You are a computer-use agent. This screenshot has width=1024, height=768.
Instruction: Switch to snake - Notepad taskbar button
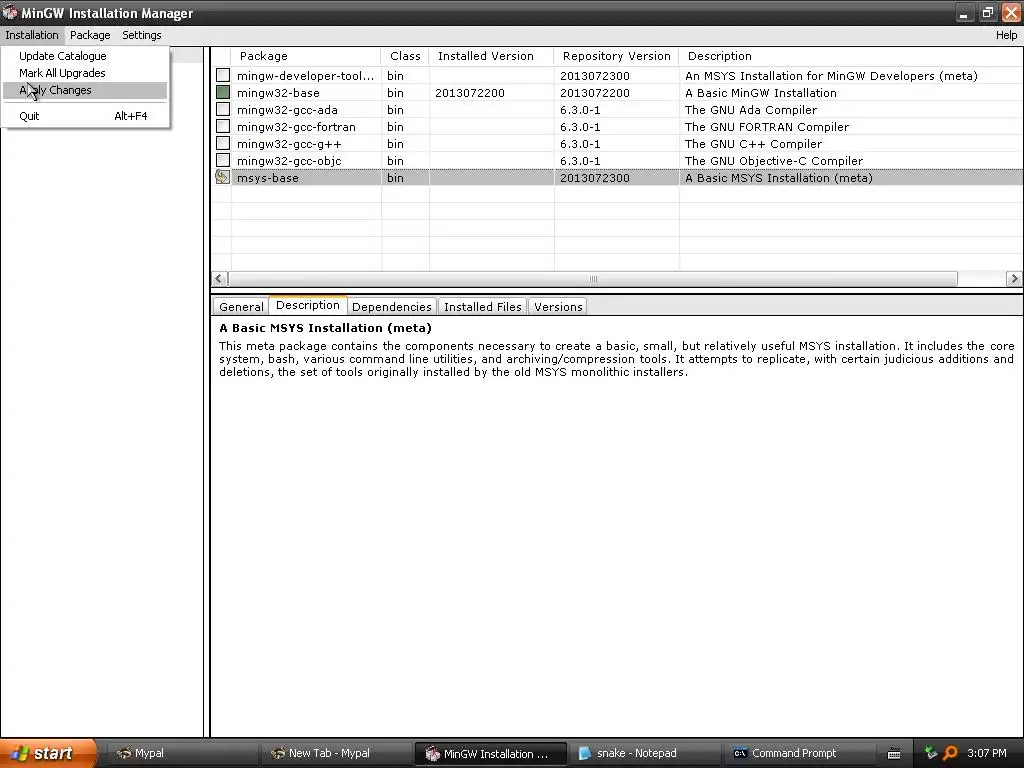[x=643, y=753]
